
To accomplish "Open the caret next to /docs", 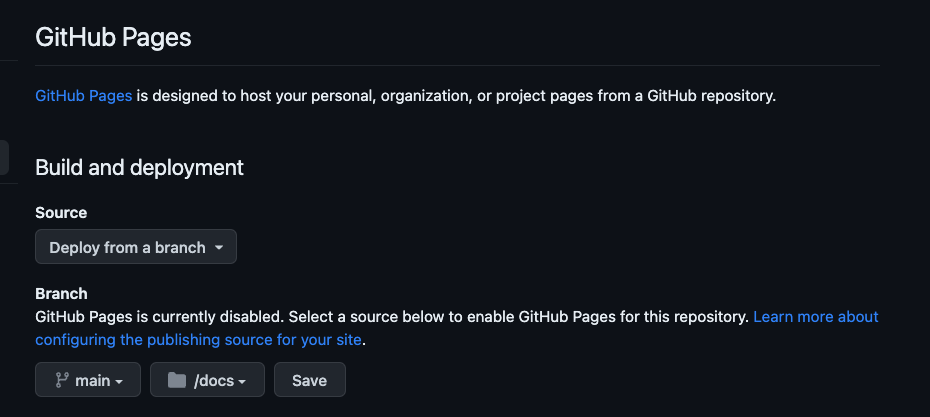I will point(242,381).
